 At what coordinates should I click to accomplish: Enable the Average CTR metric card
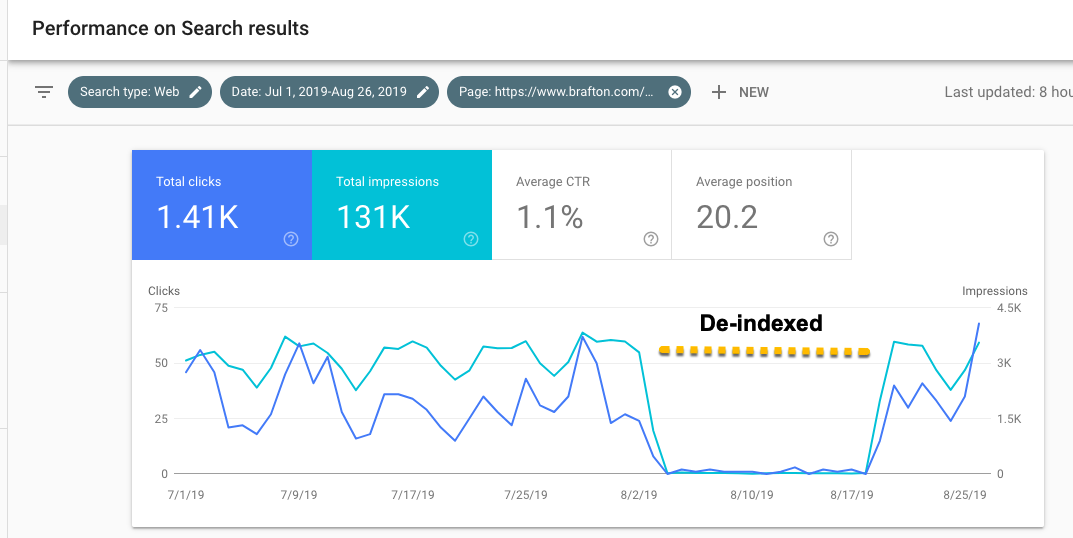click(x=581, y=204)
